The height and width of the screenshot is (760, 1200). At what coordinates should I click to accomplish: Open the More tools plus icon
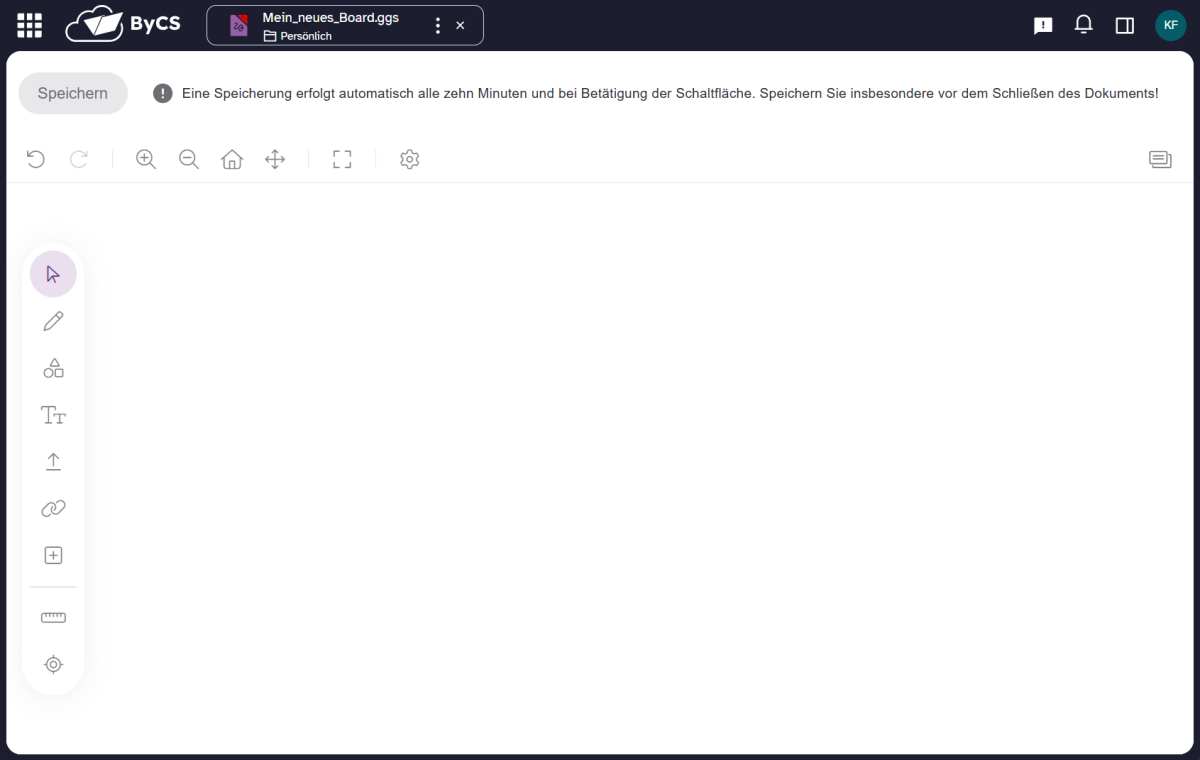point(53,555)
